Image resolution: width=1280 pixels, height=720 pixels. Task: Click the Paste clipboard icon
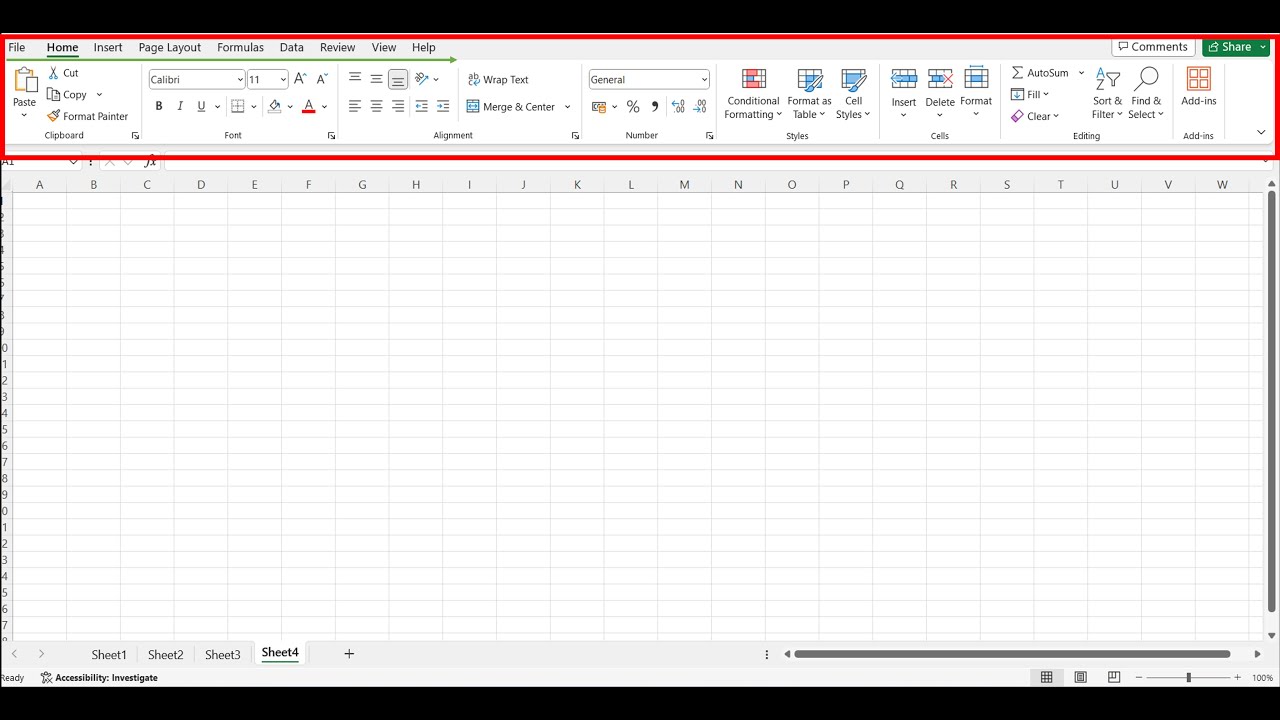point(25,80)
